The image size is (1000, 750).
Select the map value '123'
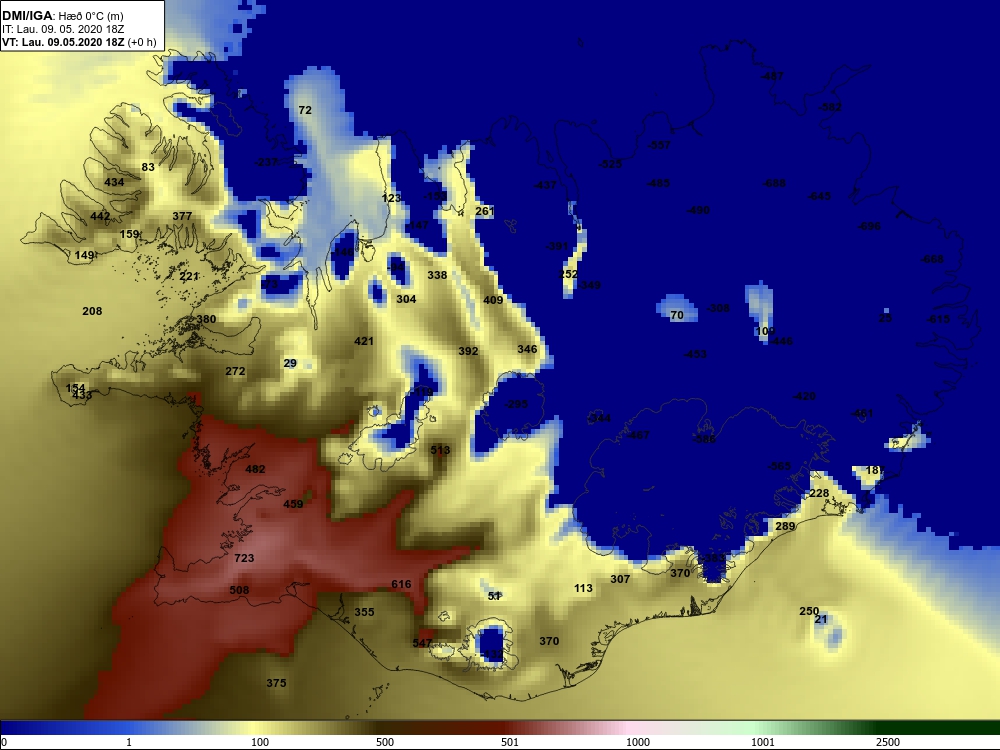pyautogui.click(x=391, y=198)
